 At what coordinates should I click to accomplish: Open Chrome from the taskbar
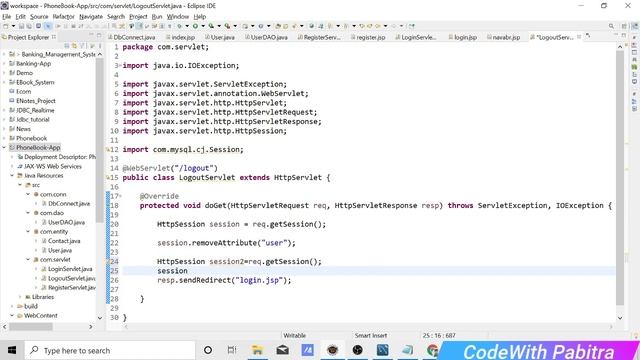click(x=433, y=350)
